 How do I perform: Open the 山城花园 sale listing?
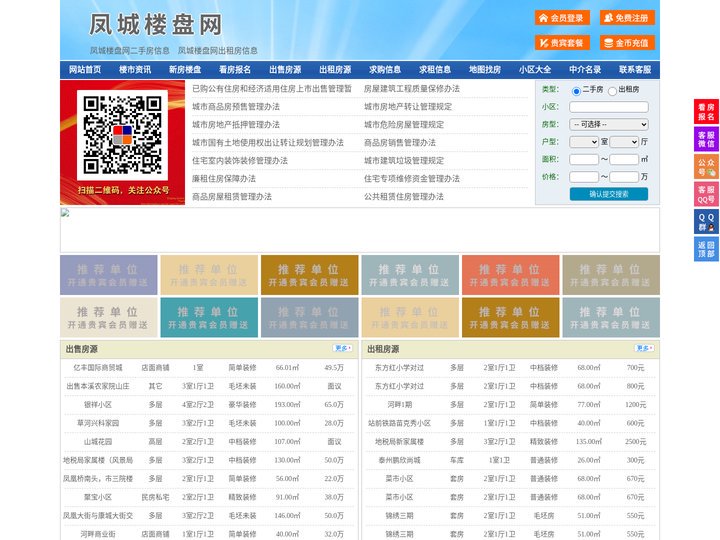tap(98, 442)
